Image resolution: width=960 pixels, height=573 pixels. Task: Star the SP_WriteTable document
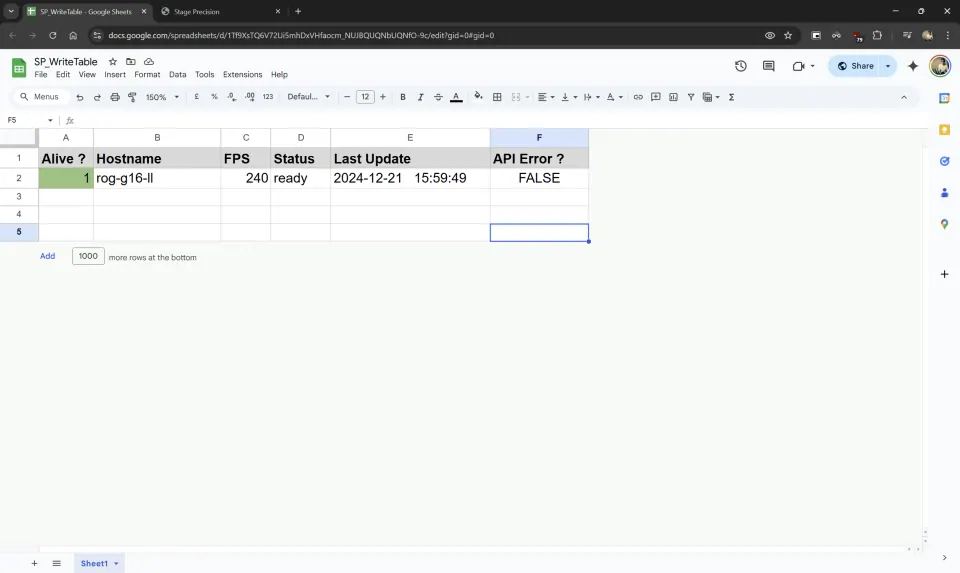click(x=113, y=62)
